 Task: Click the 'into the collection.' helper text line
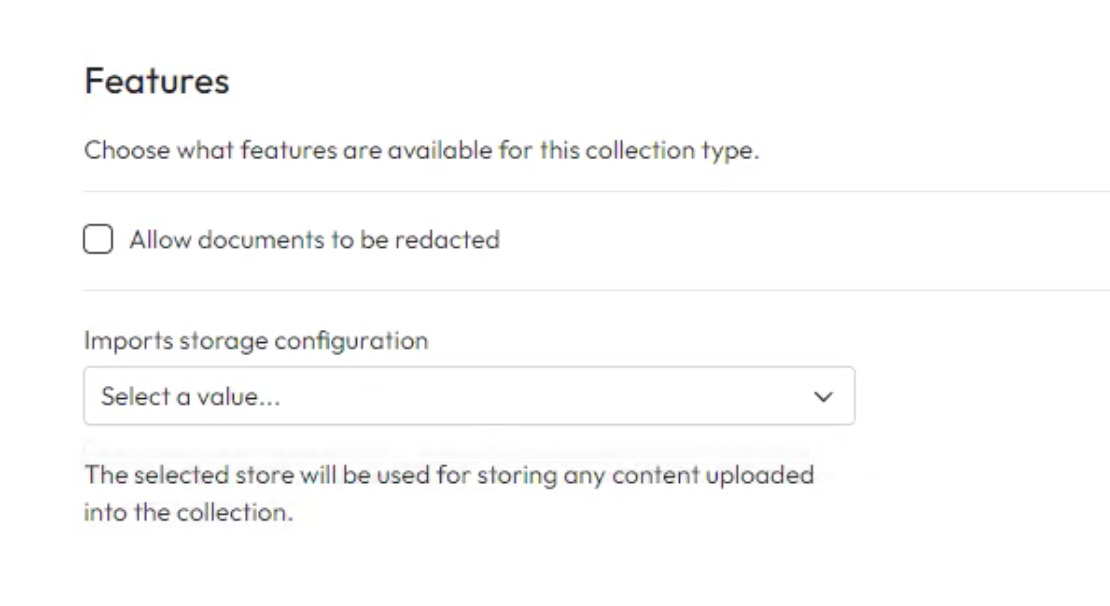tap(189, 516)
